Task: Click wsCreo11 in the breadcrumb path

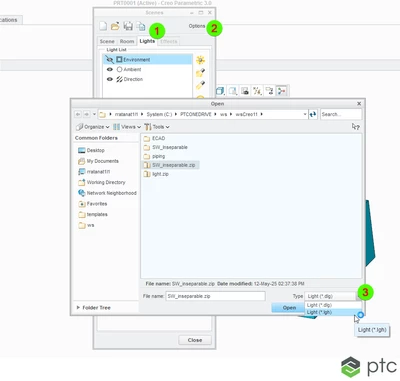Action: coord(246,114)
